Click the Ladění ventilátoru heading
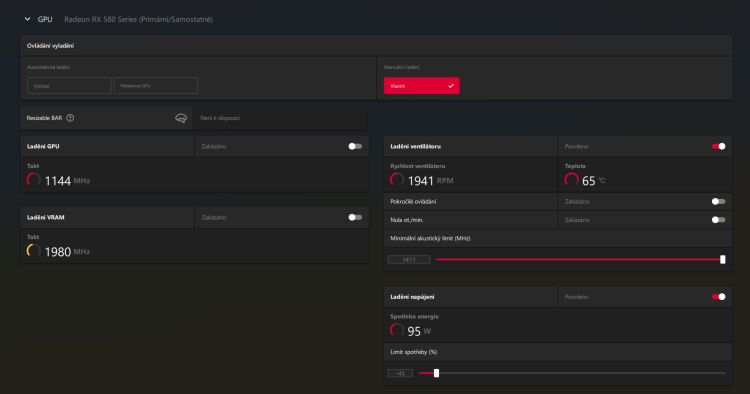This screenshot has height=394, width=750. click(x=415, y=146)
